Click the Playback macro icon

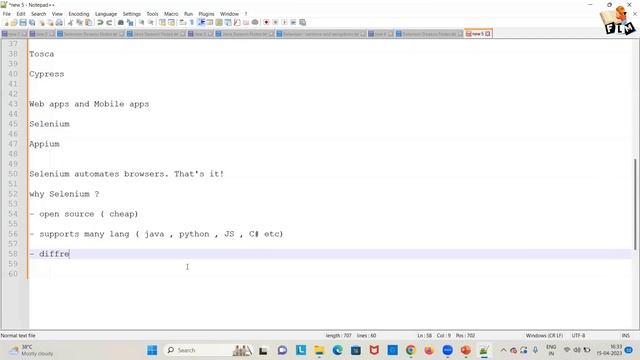click(x=284, y=22)
